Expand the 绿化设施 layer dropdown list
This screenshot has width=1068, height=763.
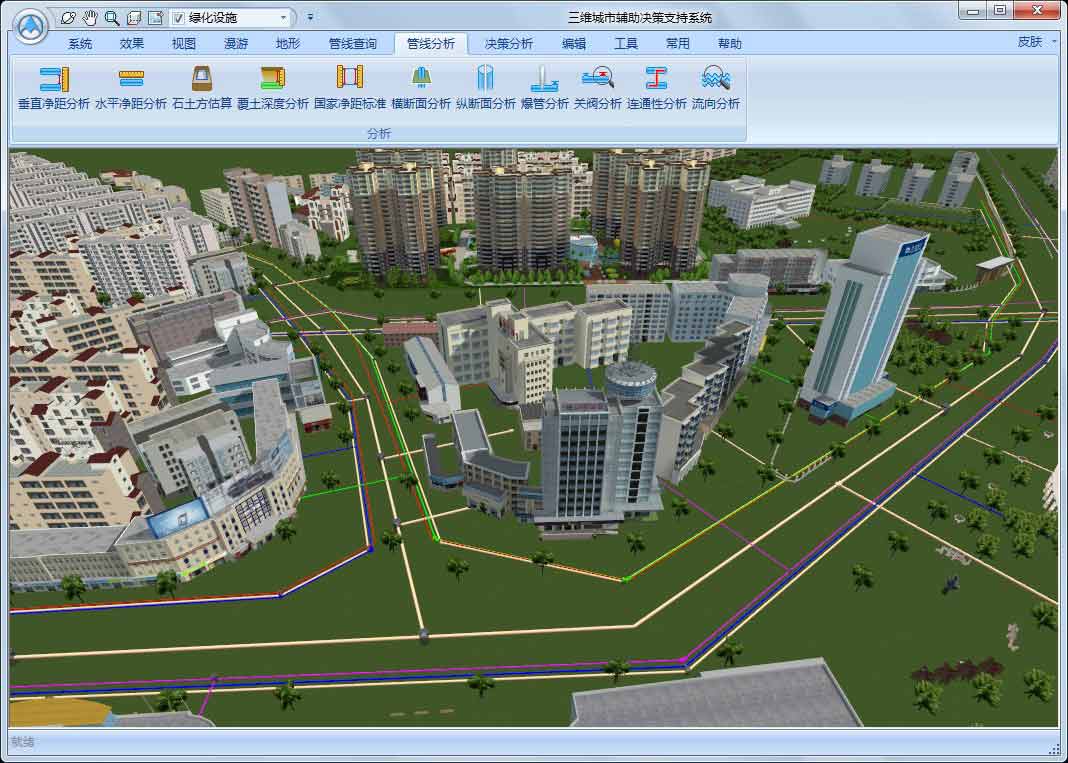click(x=284, y=18)
